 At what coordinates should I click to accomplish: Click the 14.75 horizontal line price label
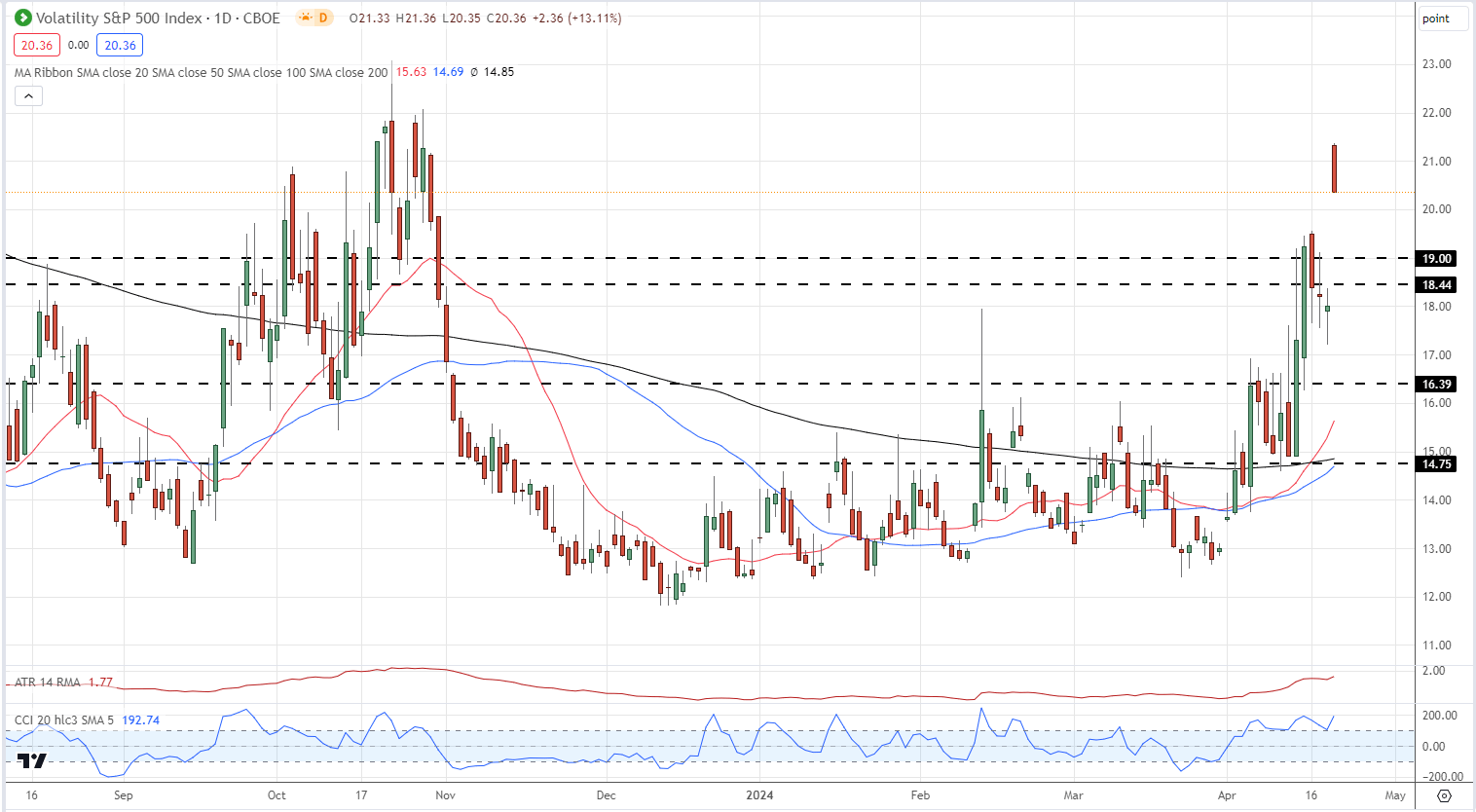pos(1437,464)
